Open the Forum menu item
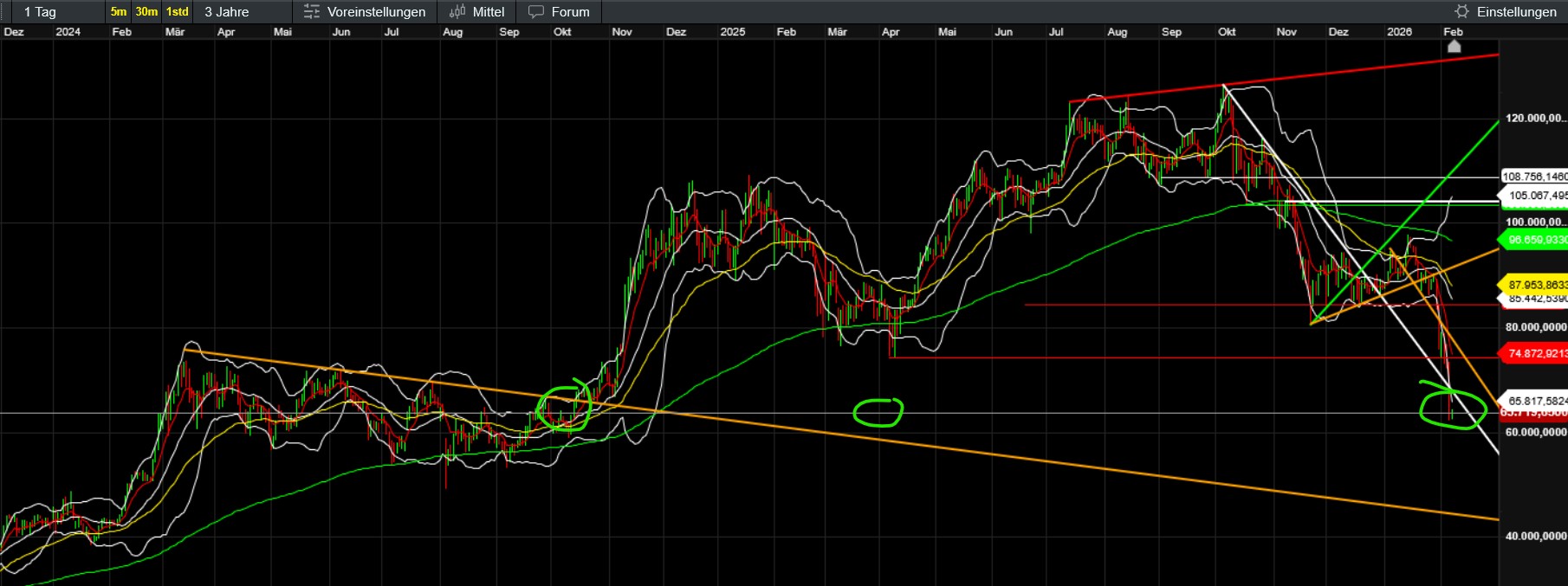This screenshot has width=1568, height=586. click(570, 12)
